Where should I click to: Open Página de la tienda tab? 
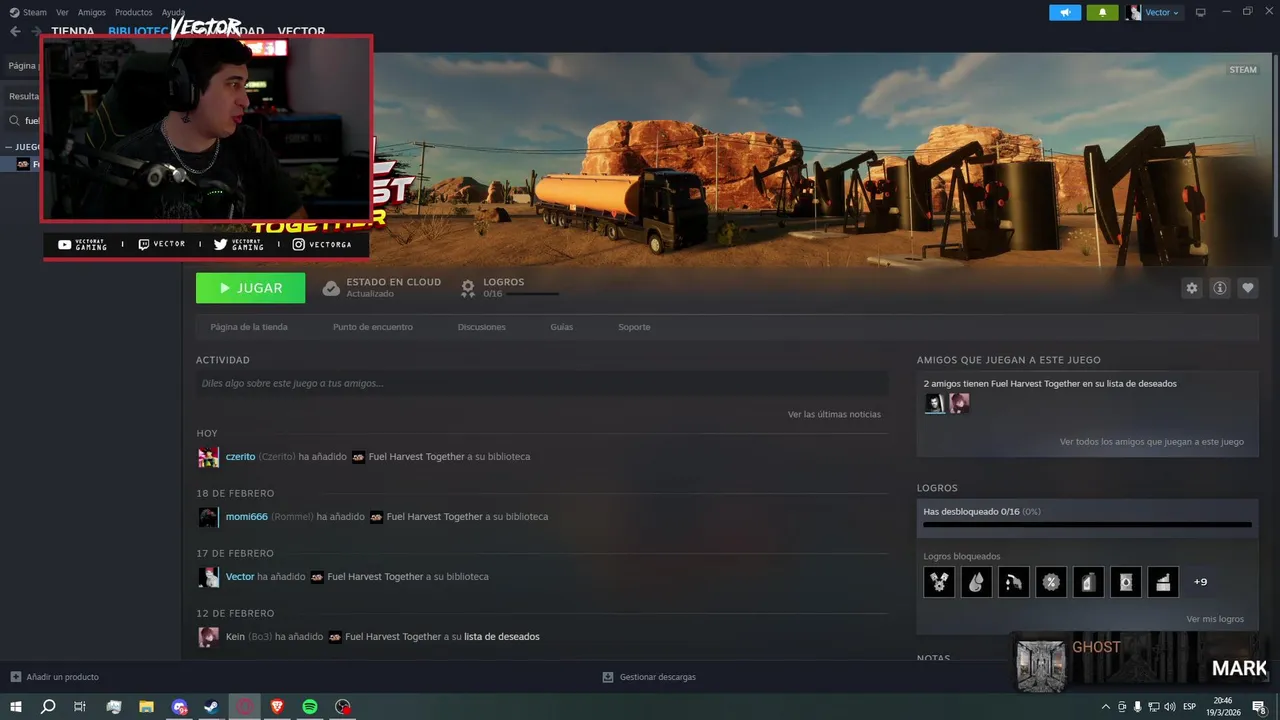249,327
